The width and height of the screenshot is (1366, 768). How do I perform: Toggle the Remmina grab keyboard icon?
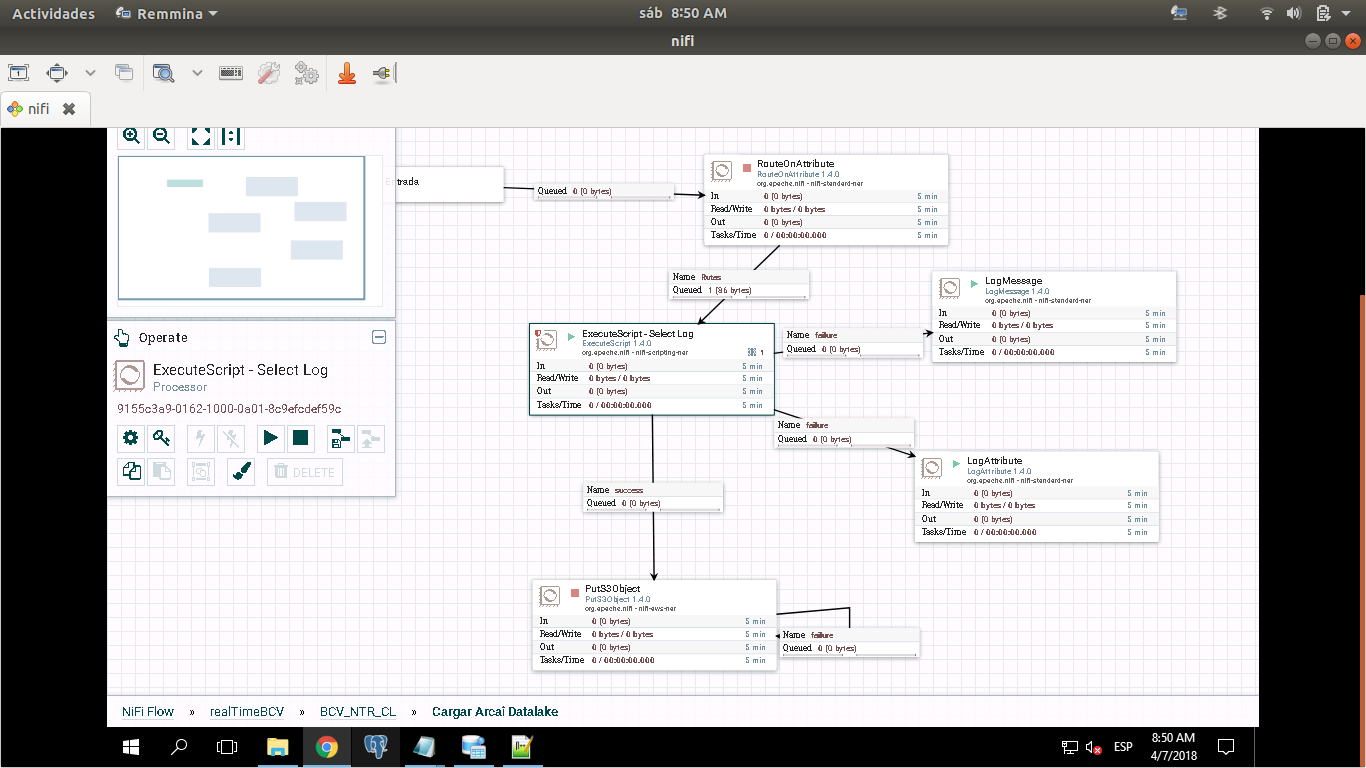231,73
